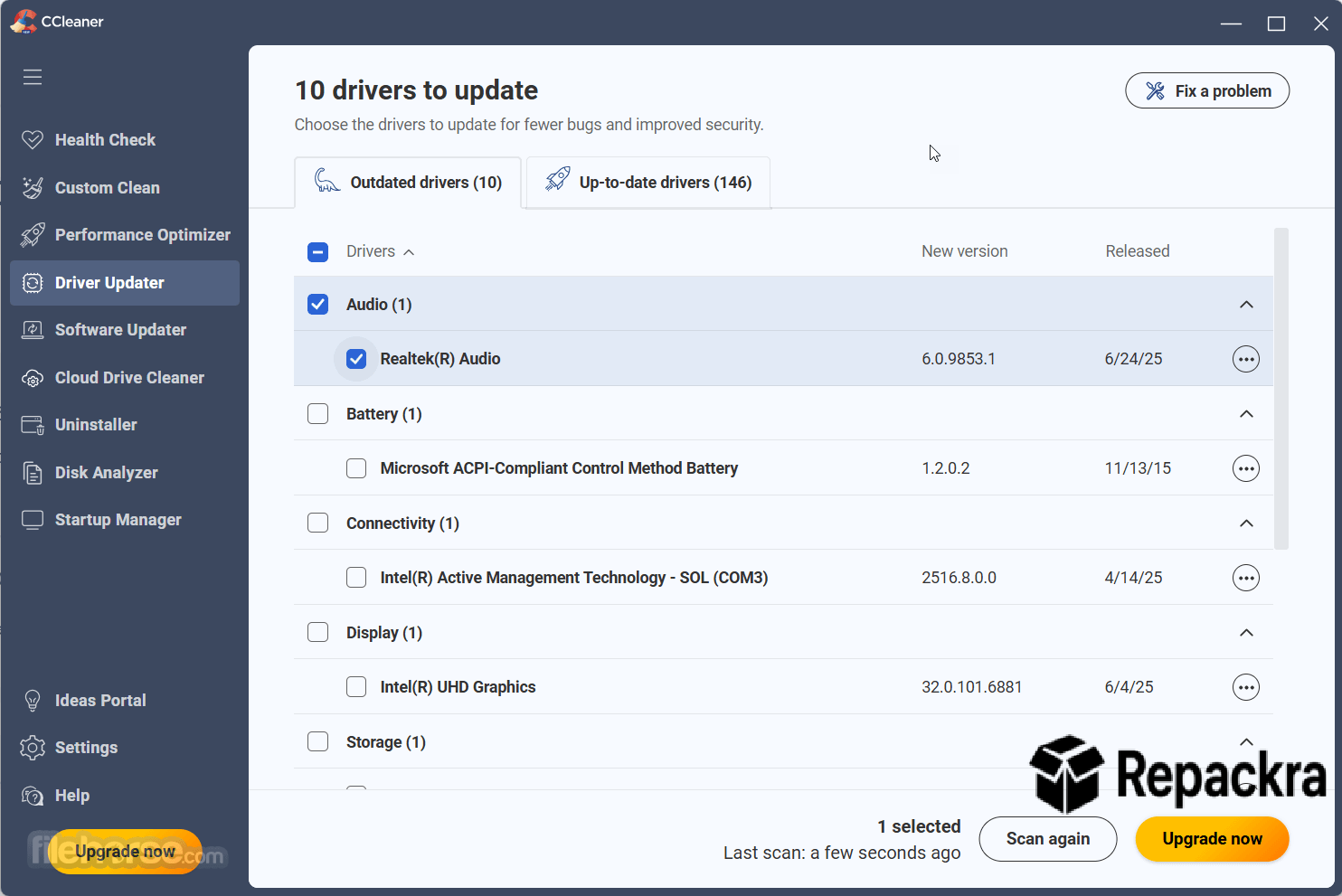Click the Cloud Drive Cleaner cloud icon
The width and height of the screenshot is (1342, 896).
33,378
